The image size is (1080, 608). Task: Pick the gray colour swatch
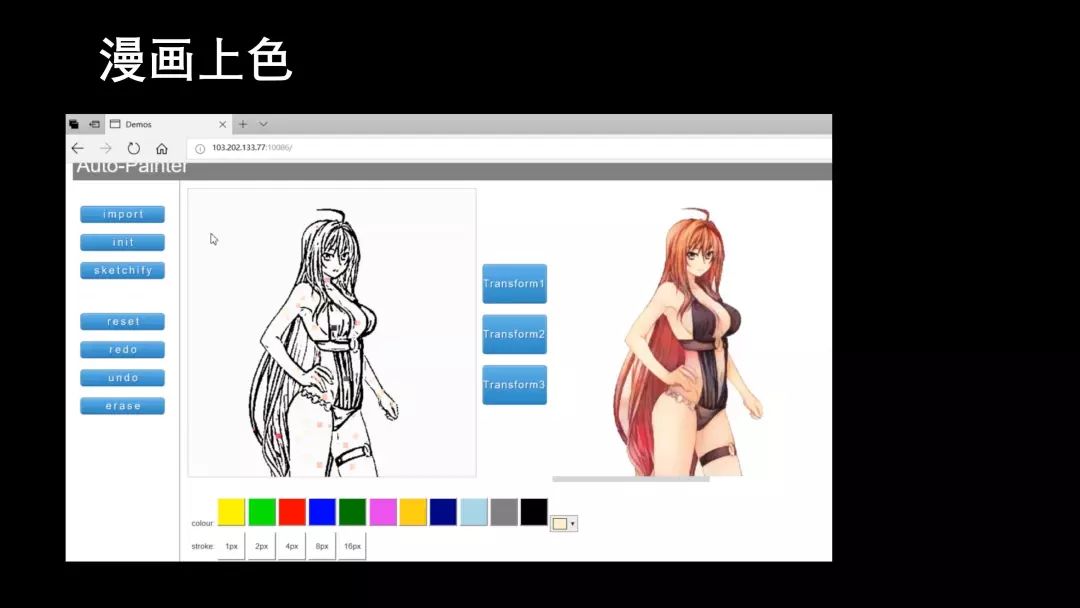[504, 512]
